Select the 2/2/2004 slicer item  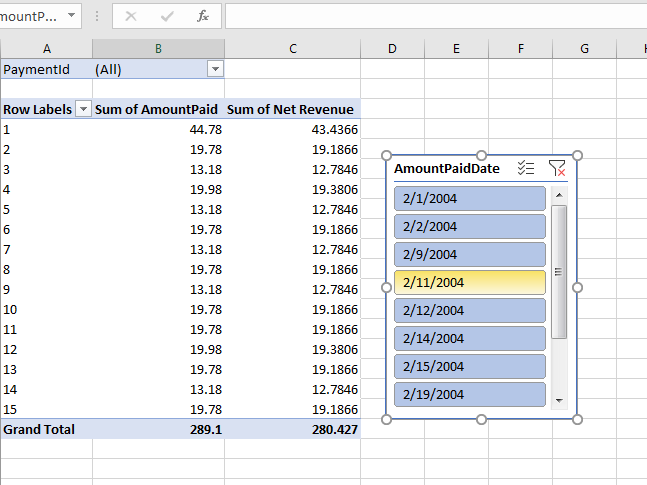(470, 227)
